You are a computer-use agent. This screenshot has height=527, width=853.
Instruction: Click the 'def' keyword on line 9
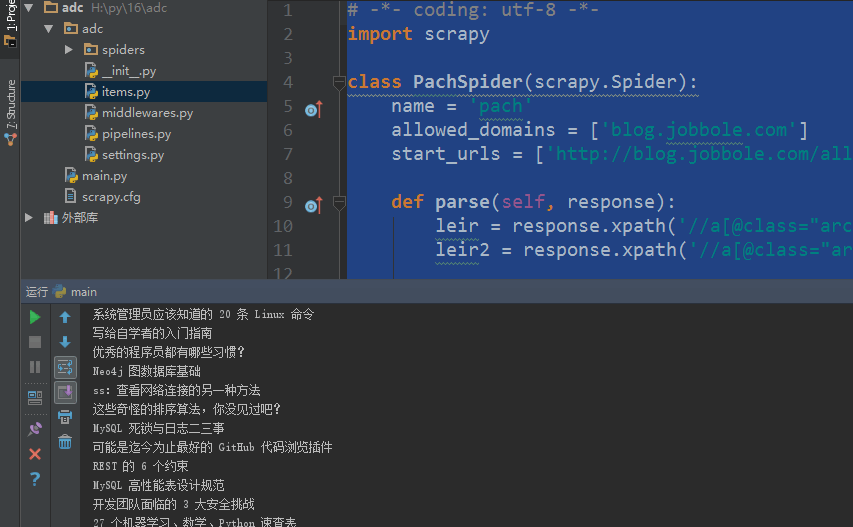tap(407, 202)
